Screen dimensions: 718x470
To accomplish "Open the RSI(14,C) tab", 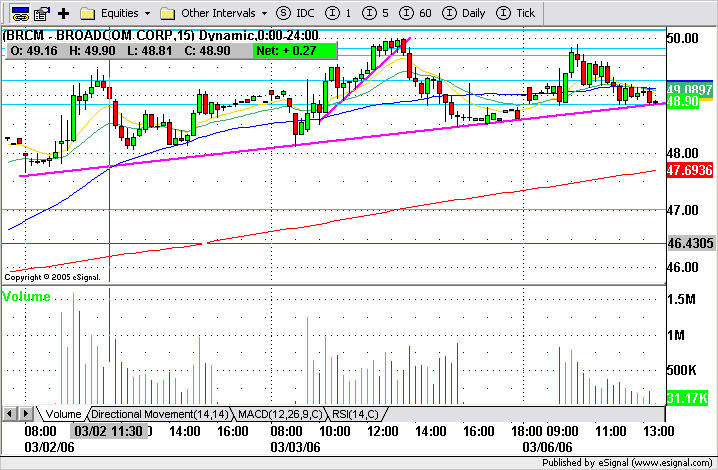I will (x=355, y=414).
